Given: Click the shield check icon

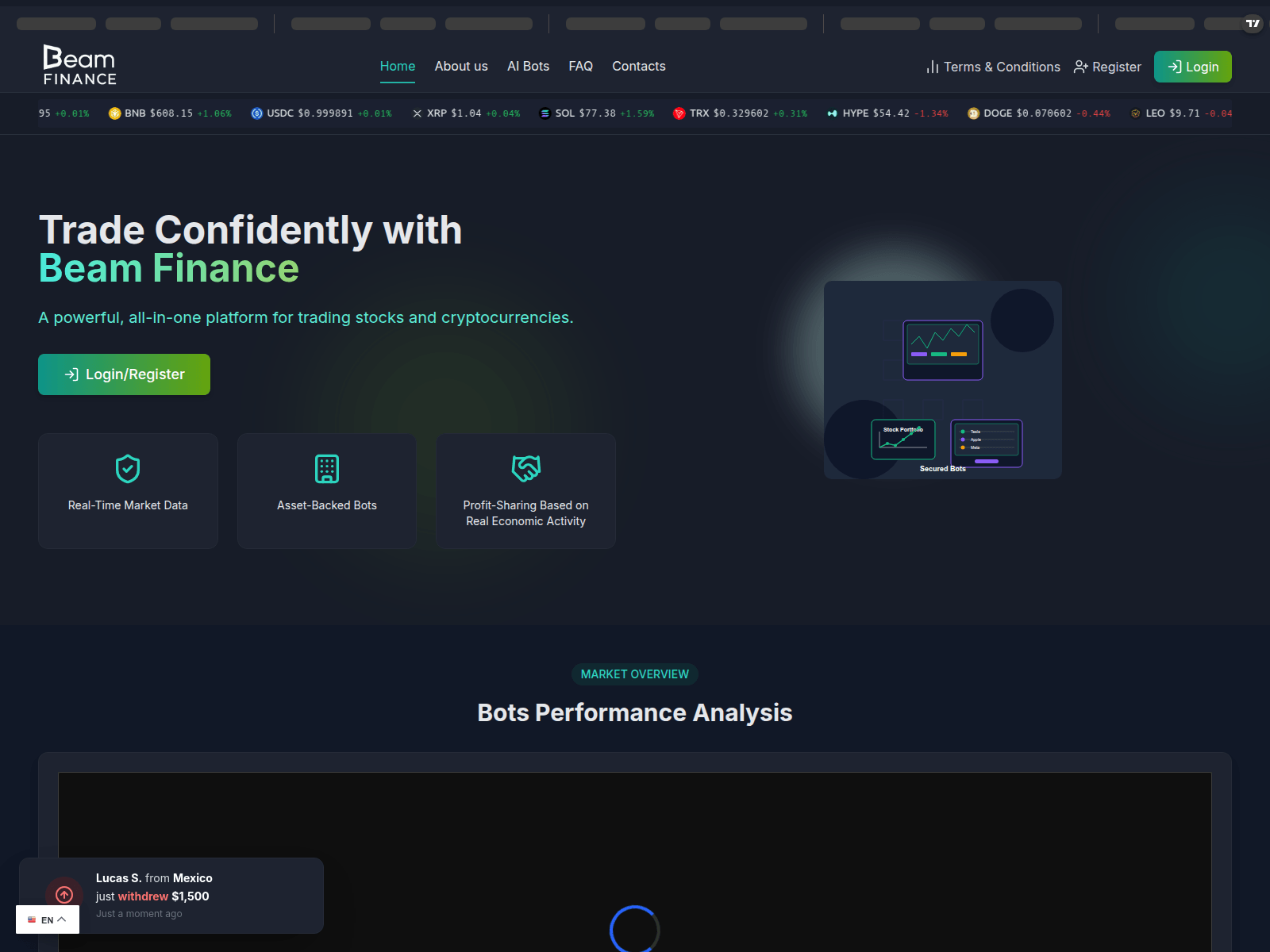Looking at the screenshot, I should click(128, 469).
